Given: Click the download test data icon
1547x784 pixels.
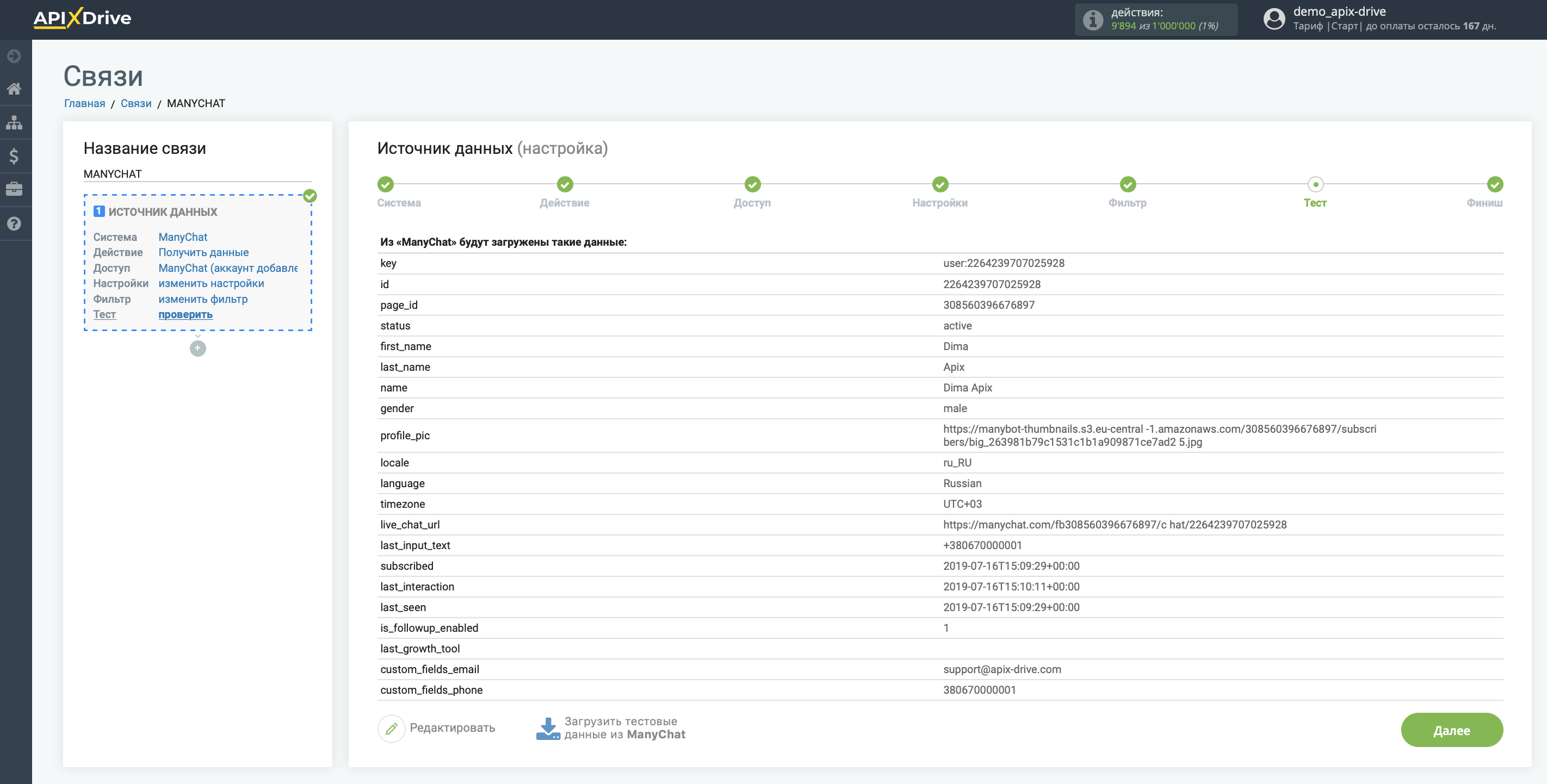Looking at the screenshot, I should pos(548,728).
